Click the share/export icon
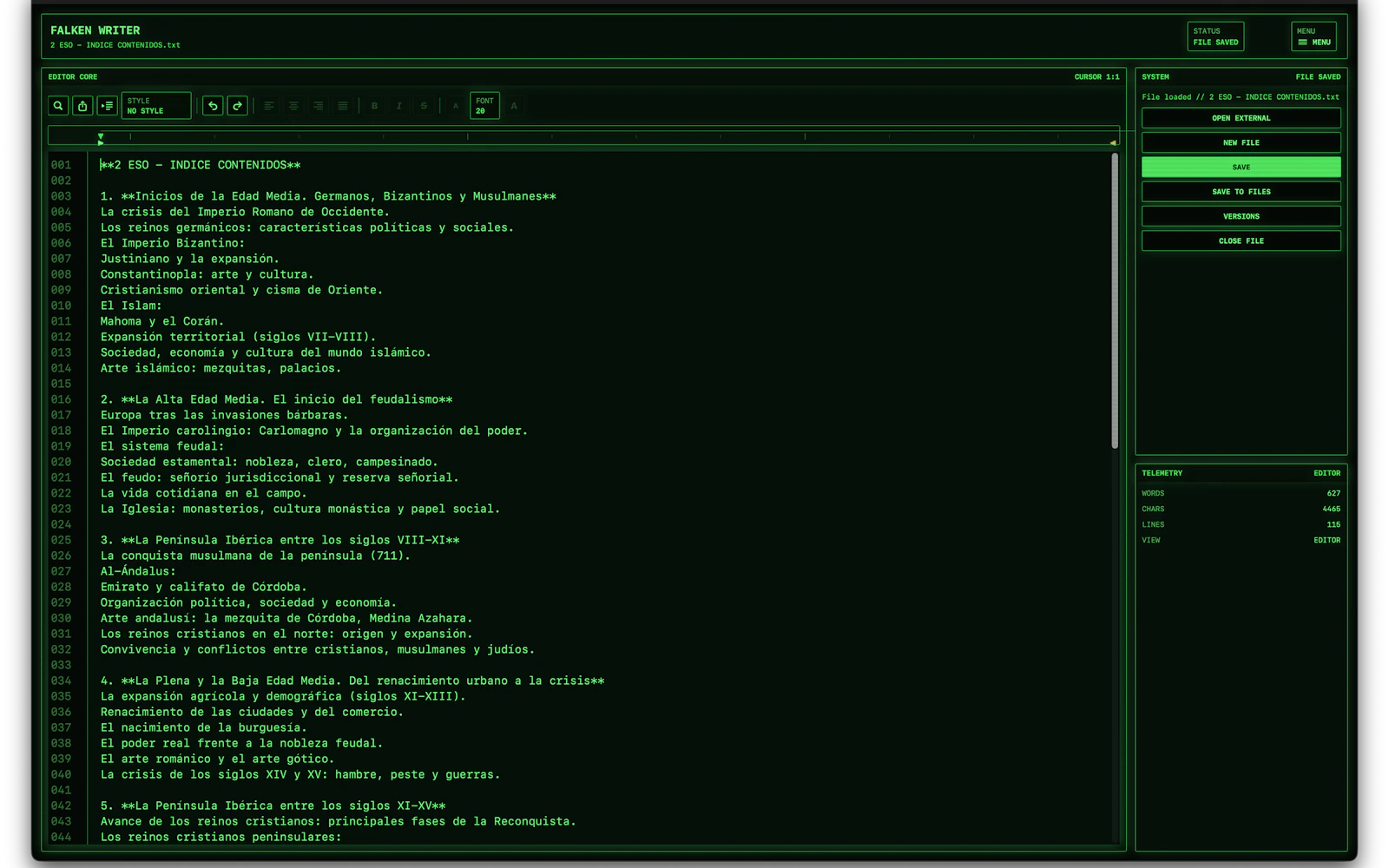Screen dimensions: 1389x868 click(x=82, y=106)
